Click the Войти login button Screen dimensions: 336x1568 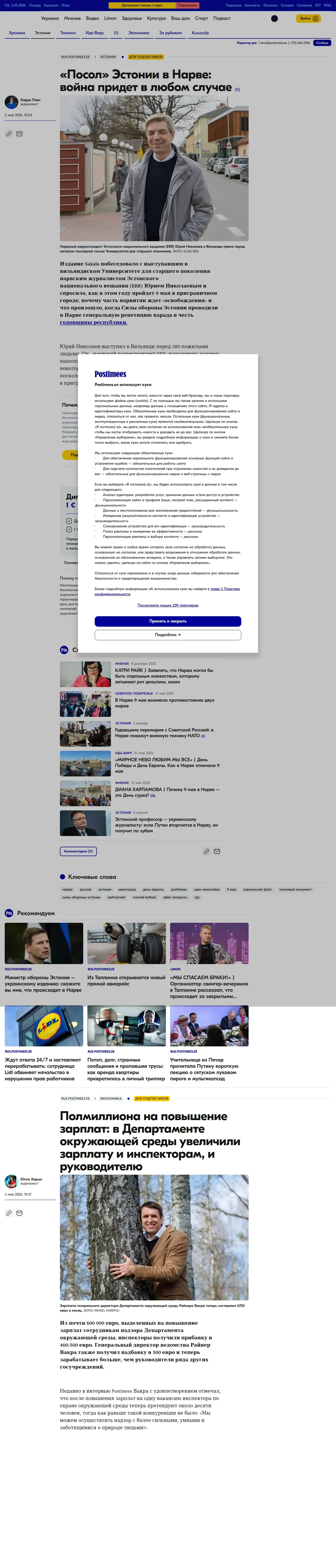309,18
